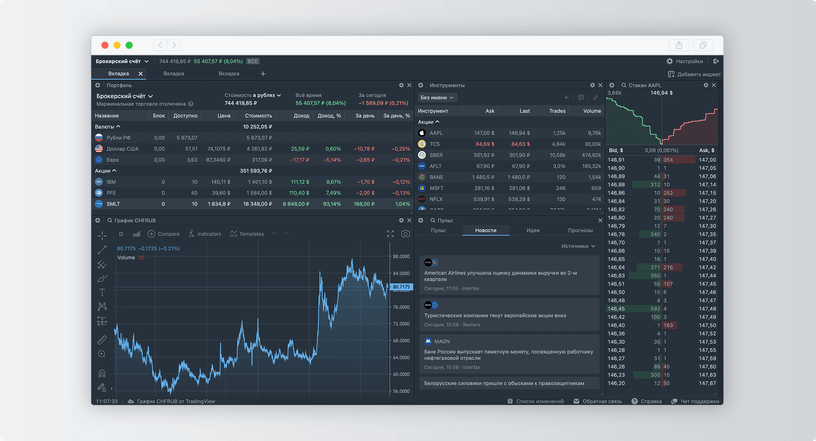Expand the Источники dropdown

(578, 245)
